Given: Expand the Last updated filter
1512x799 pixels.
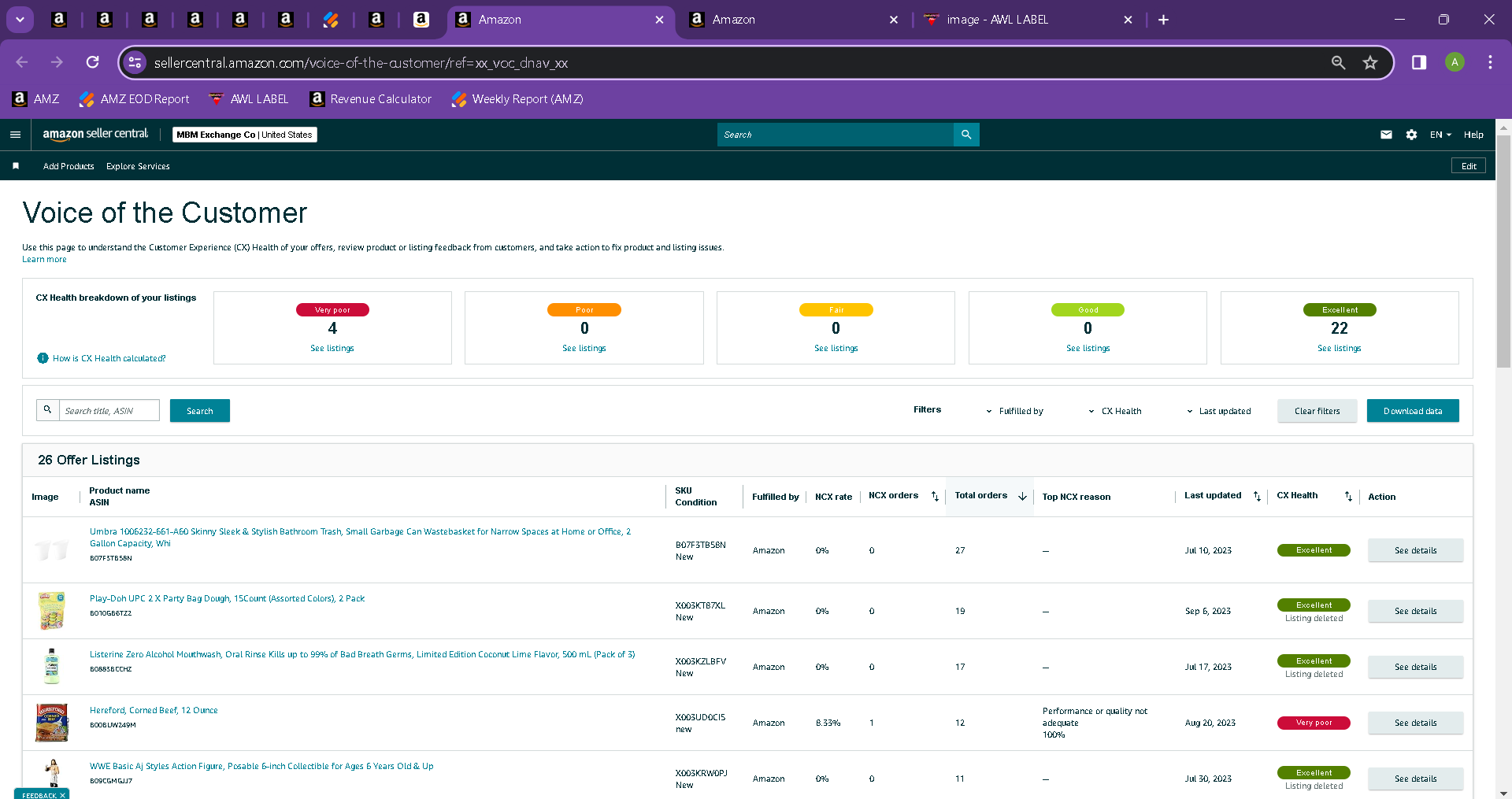Looking at the screenshot, I should click(x=1218, y=411).
